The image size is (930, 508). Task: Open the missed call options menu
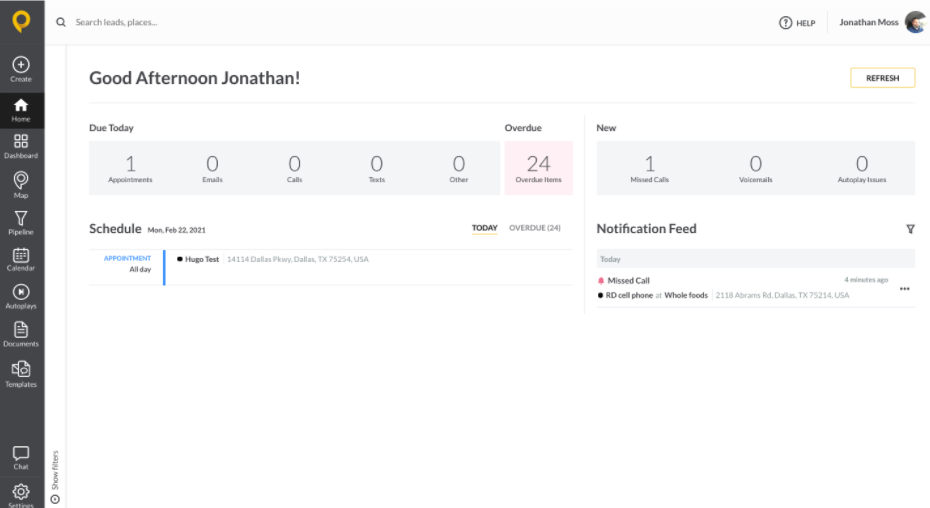[904, 288]
